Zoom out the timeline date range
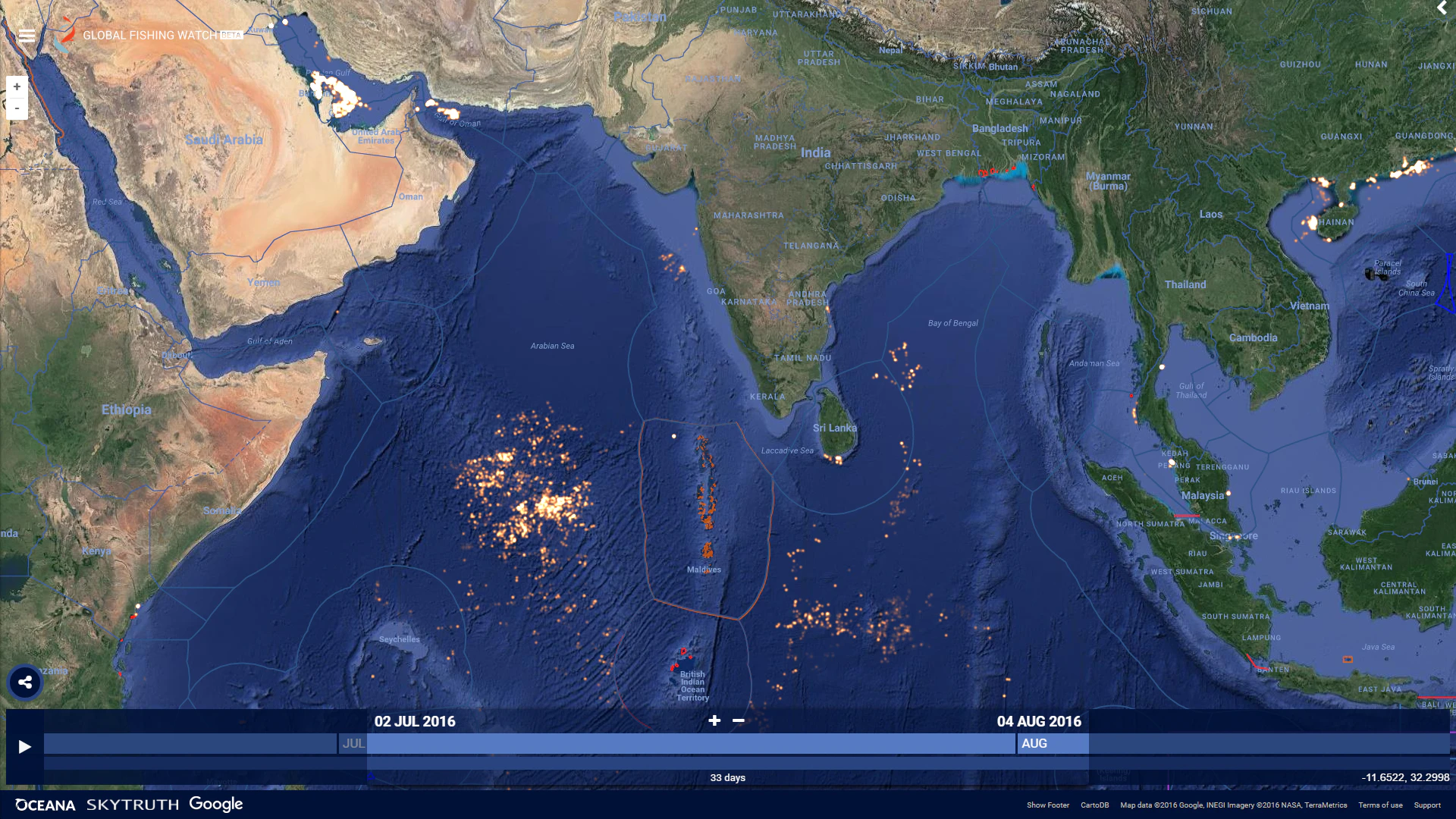Screen dimensions: 1456x819 [739, 720]
